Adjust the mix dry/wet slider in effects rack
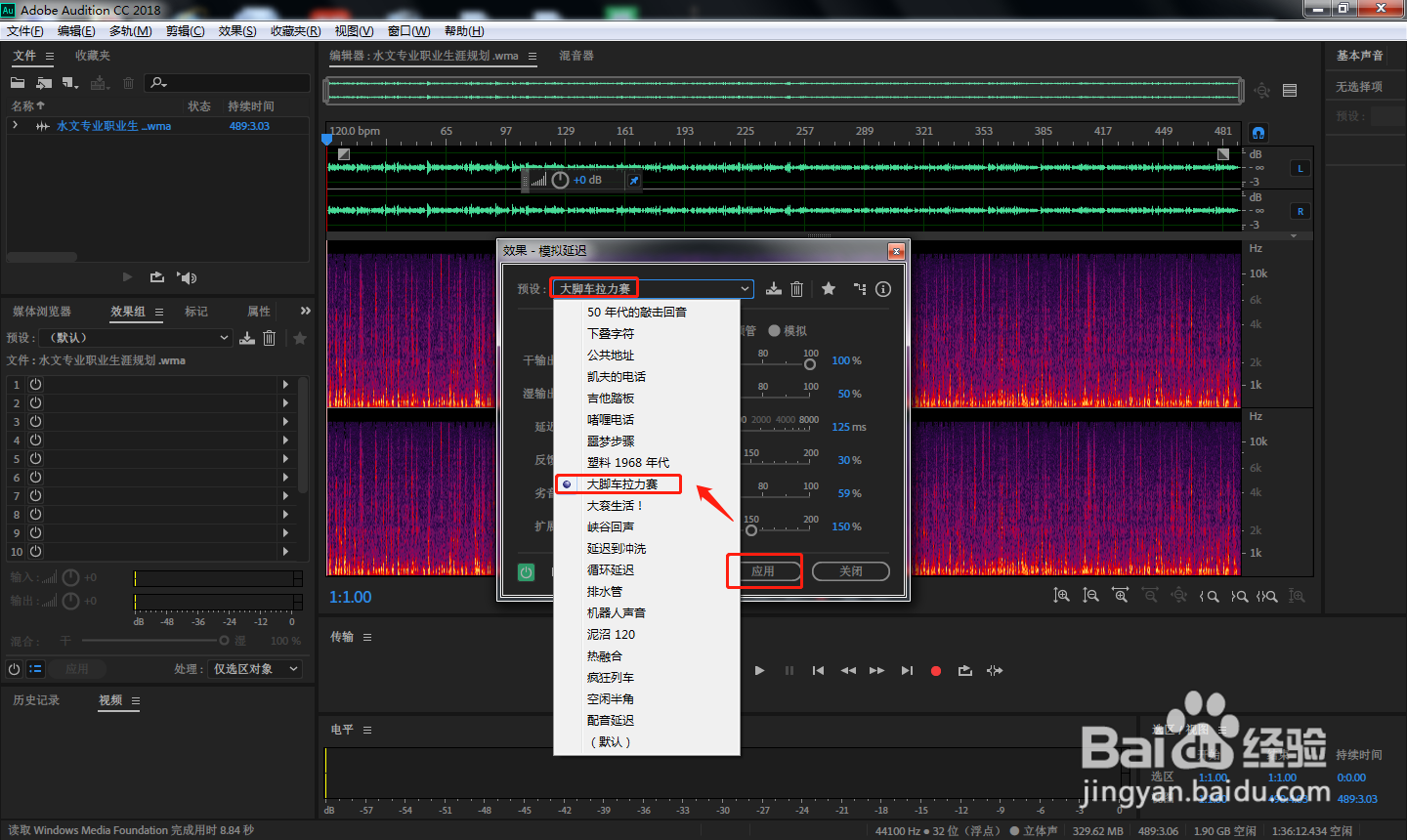The image size is (1407, 840). pyautogui.click(x=224, y=641)
